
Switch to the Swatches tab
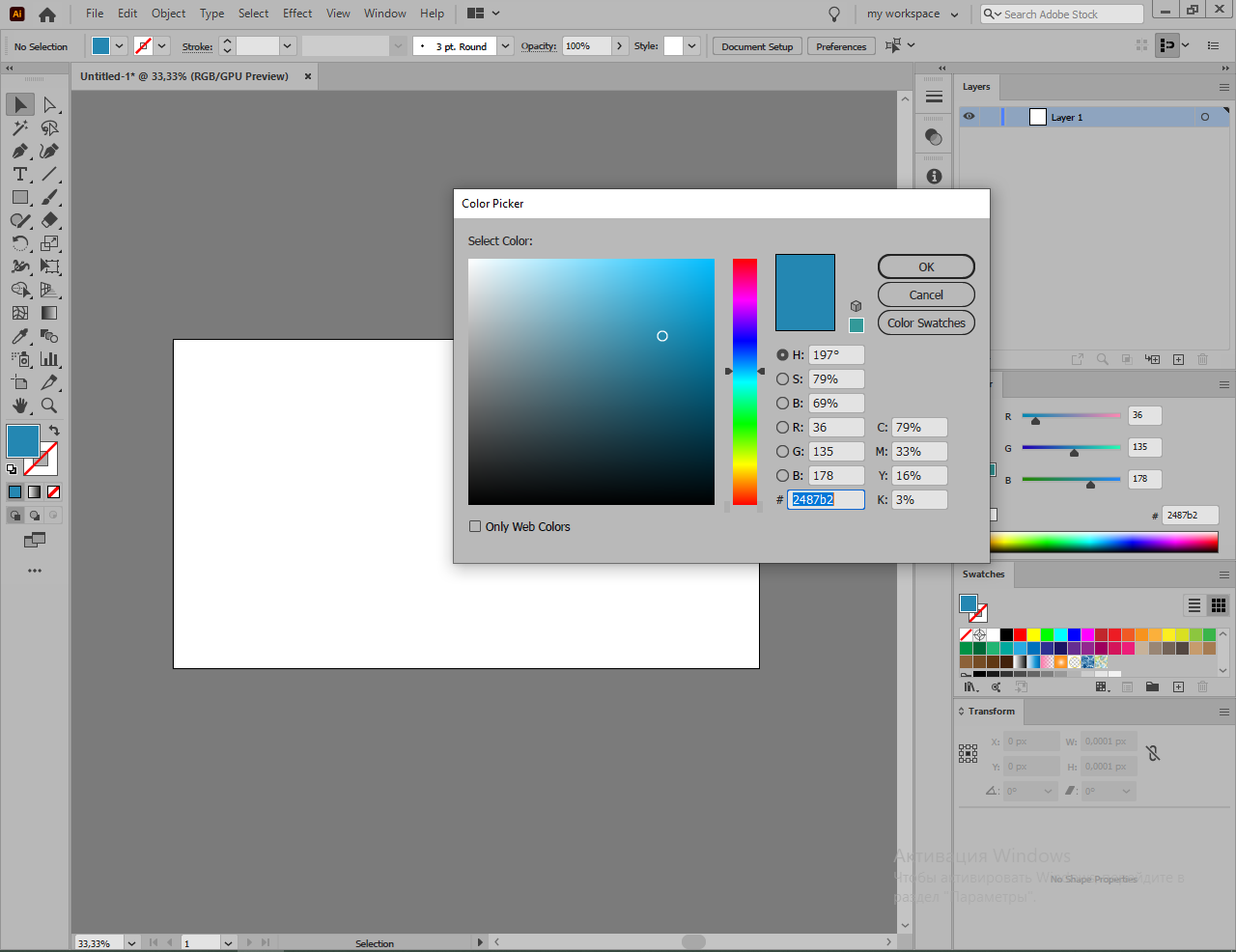[983, 574]
